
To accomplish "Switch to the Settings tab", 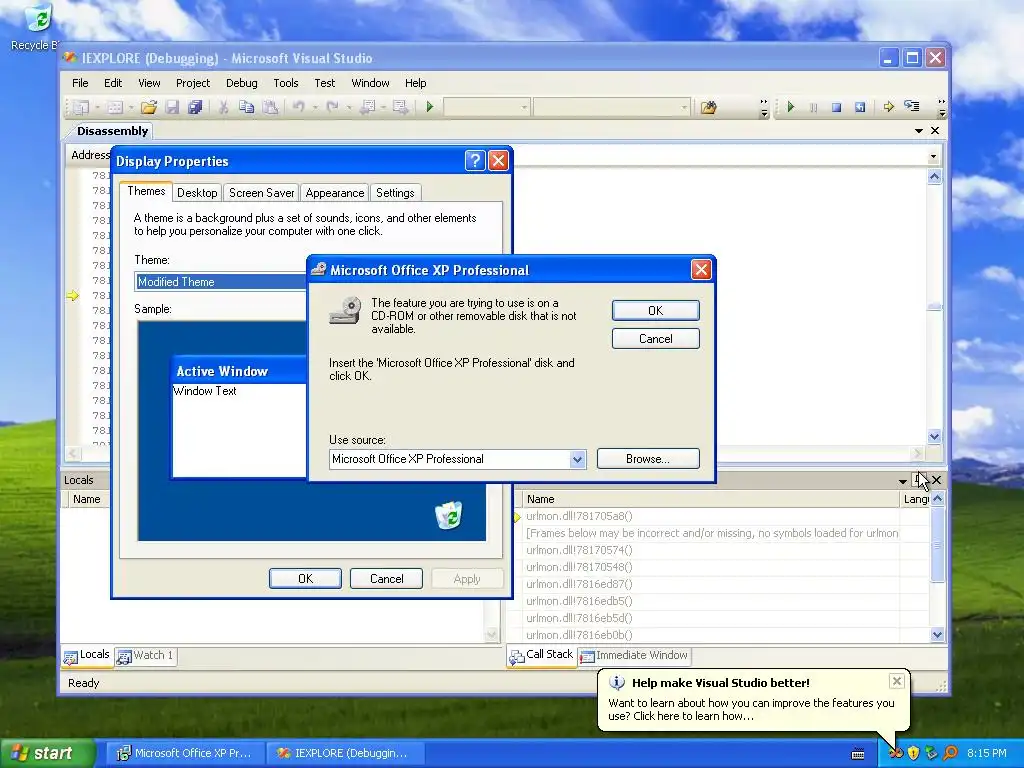I will click(x=394, y=193).
